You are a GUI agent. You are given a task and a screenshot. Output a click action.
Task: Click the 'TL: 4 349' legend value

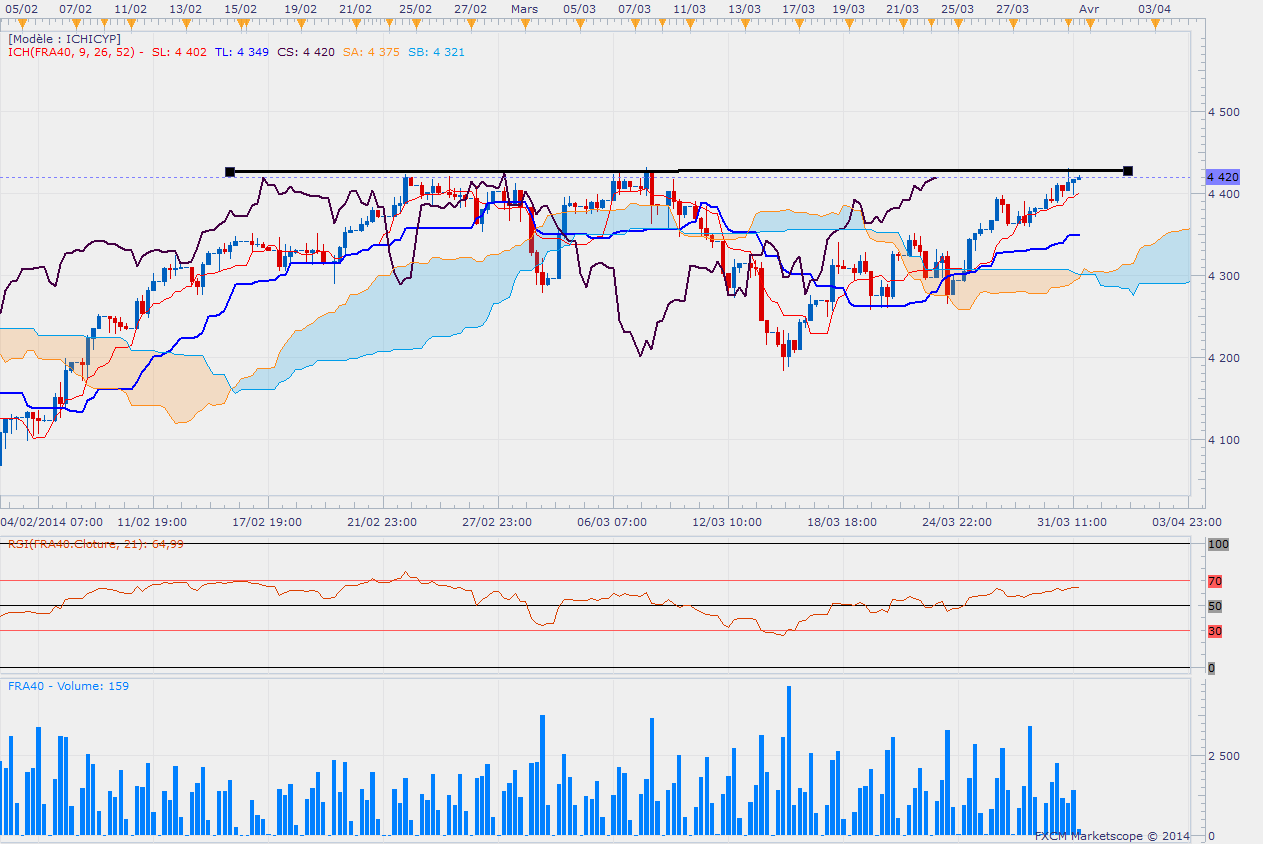click(241, 51)
